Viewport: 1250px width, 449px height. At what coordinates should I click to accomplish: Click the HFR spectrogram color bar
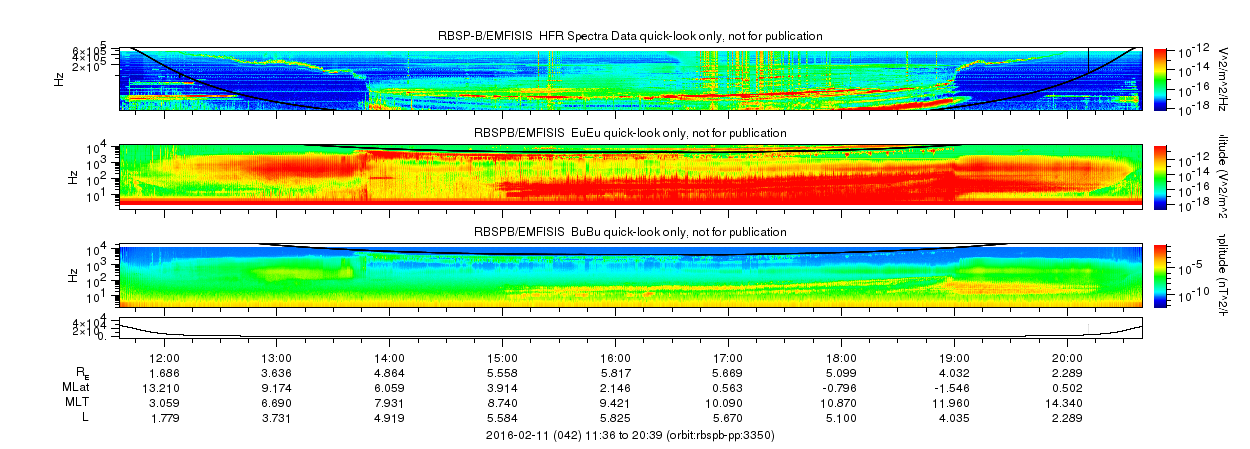coord(1160,77)
